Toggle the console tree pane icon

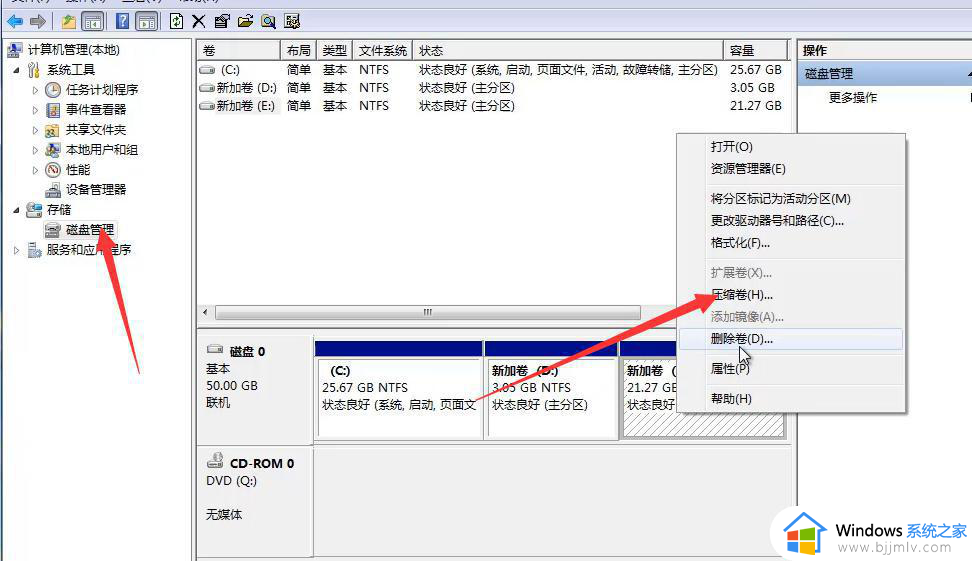[x=93, y=22]
